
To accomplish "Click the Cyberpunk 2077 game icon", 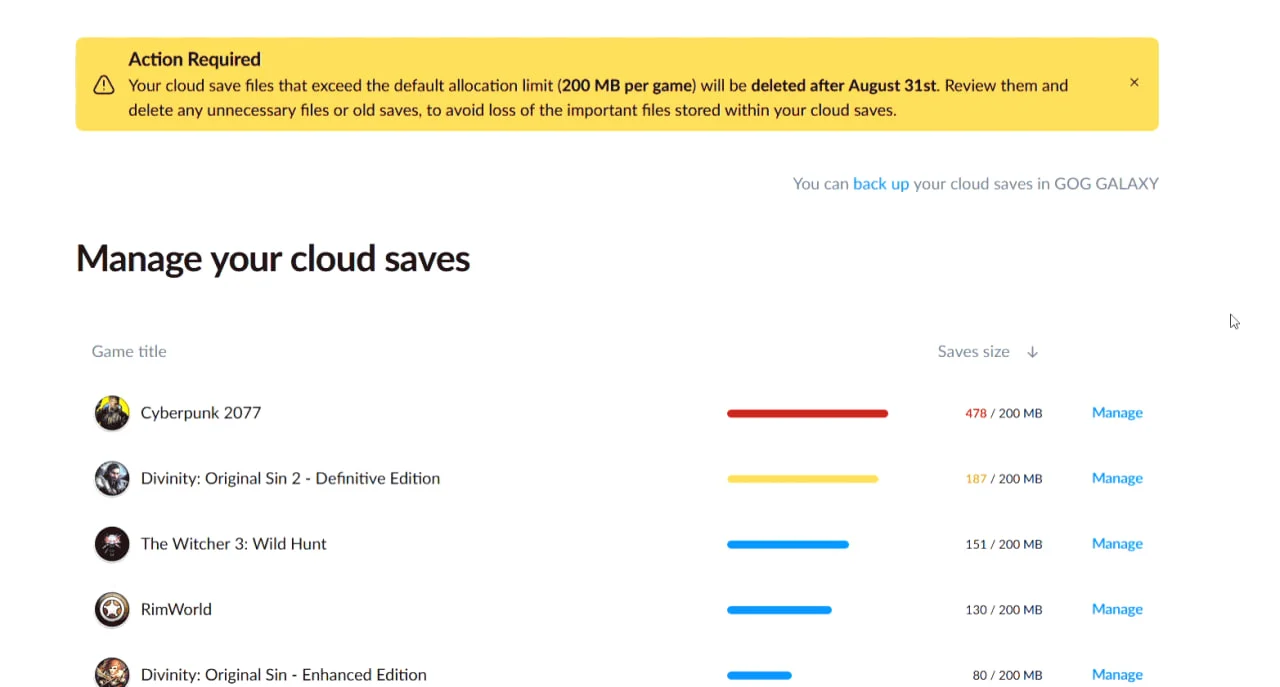I will (112, 413).
